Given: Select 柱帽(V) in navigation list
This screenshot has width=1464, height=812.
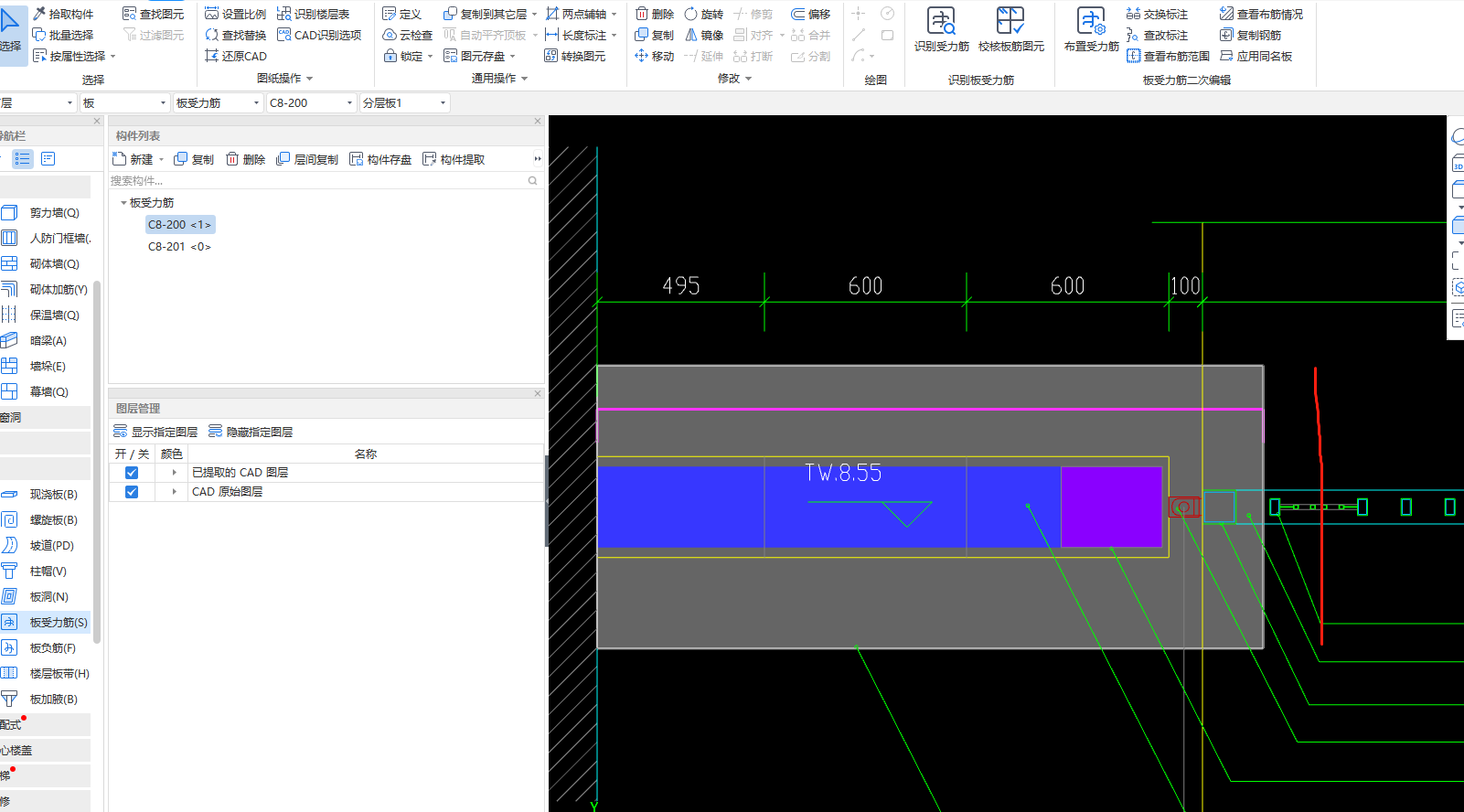Looking at the screenshot, I should (46, 572).
